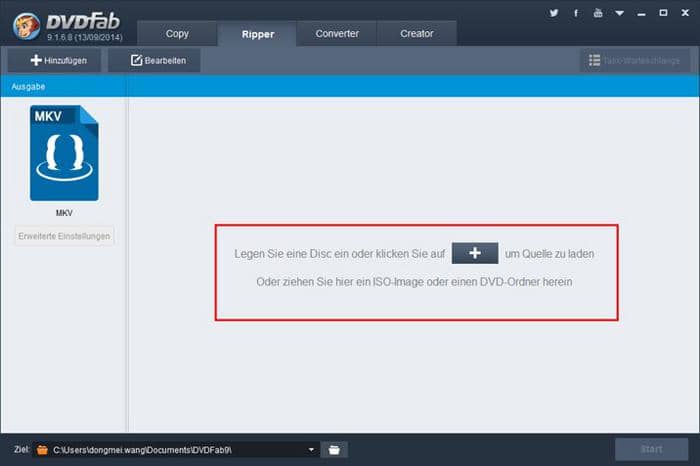Image resolution: width=700 pixels, height=466 pixels.
Task: Expand the title bar dropdown arrow menu
Action: (x=620, y=13)
